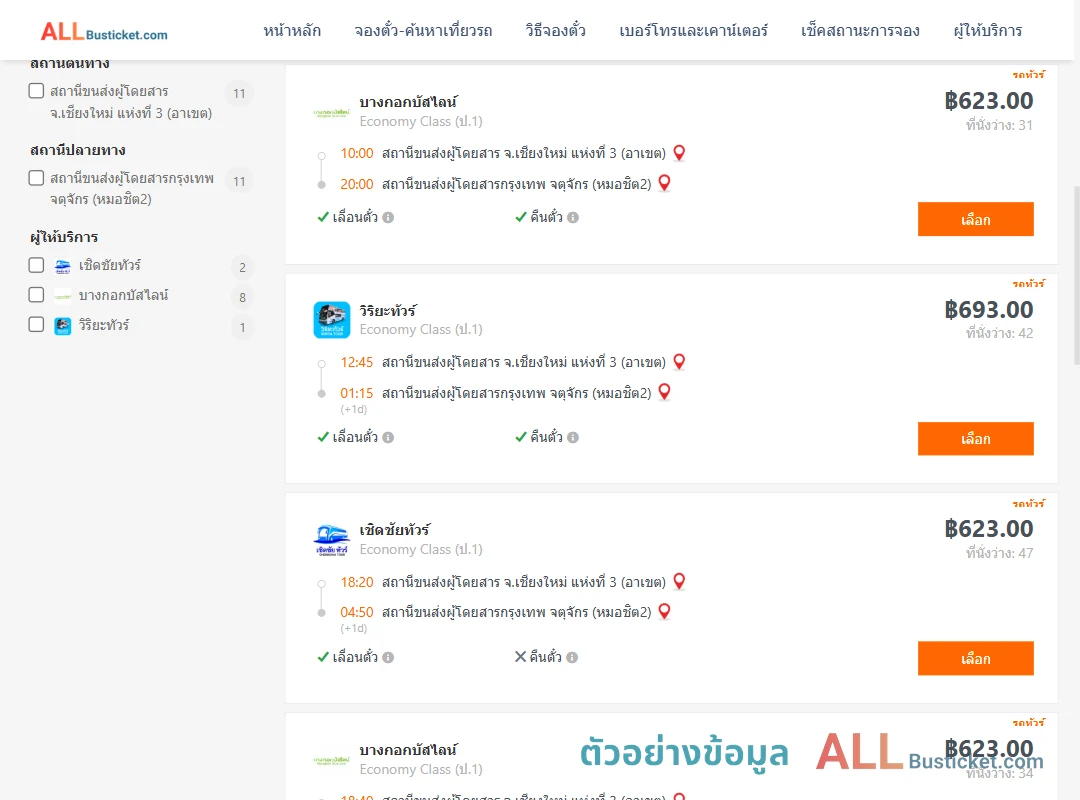Open เบอร์โทรและเคาน์เตอร์ menu item

point(694,31)
